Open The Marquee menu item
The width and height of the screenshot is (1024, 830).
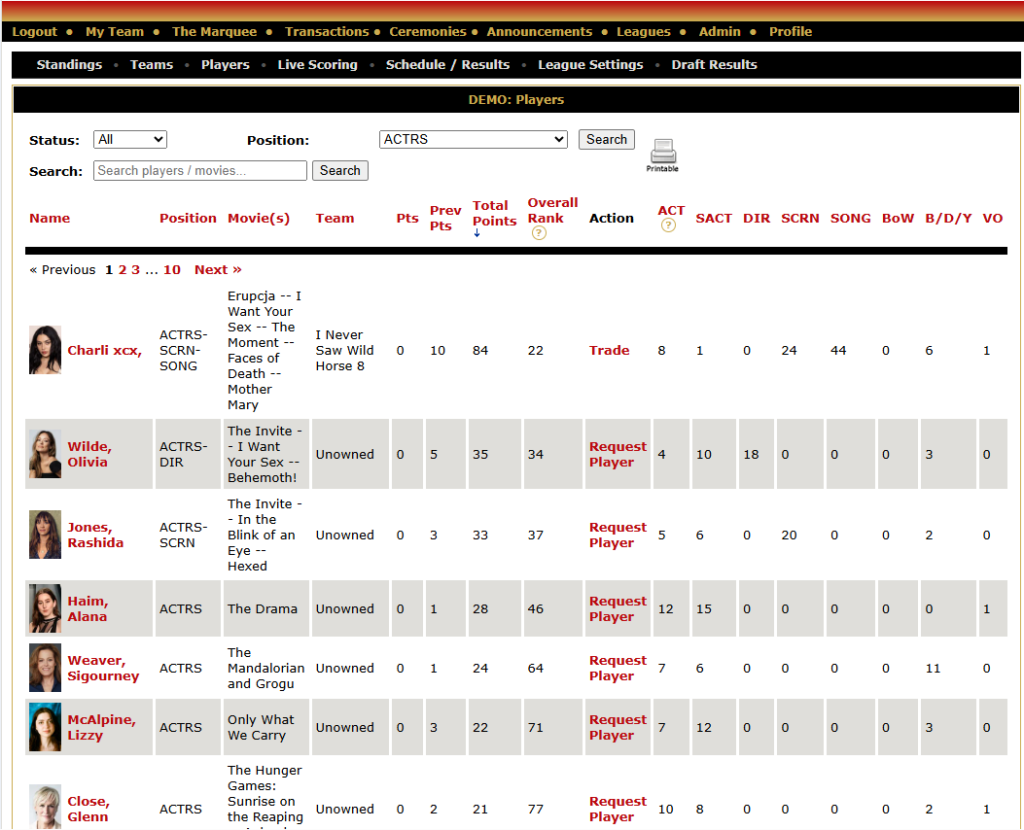tap(214, 31)
